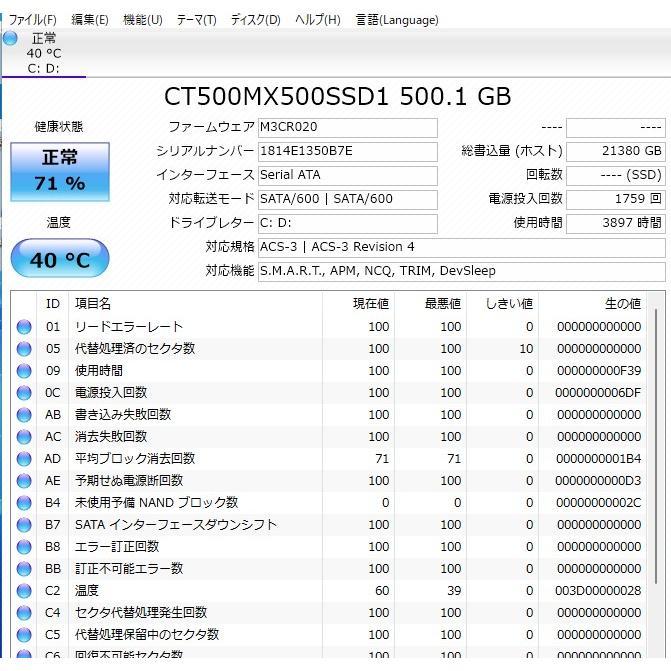Screen dimensions: 671x671
Task: Click raw value 0000000001B4
Action: [x=598, y=459]
